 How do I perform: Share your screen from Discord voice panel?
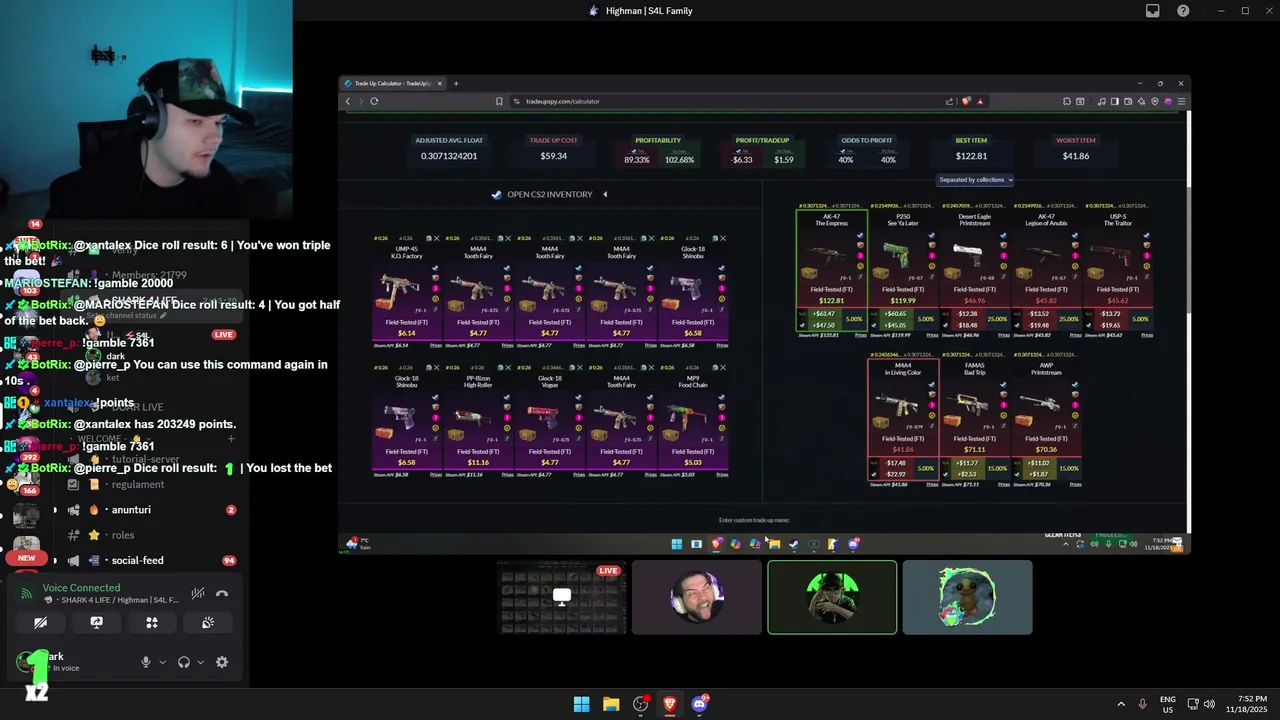96,622
